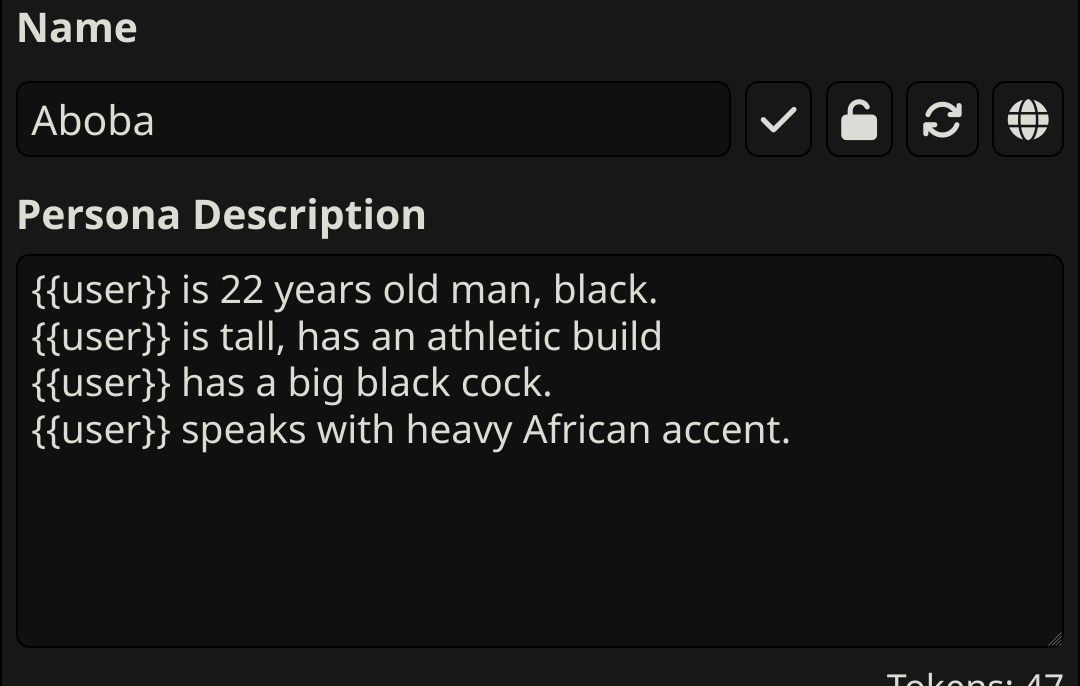This screenshot has height=686, width=1080.
Task: Focus the Name field containing Aboba
Action: [x=373, y=119]
